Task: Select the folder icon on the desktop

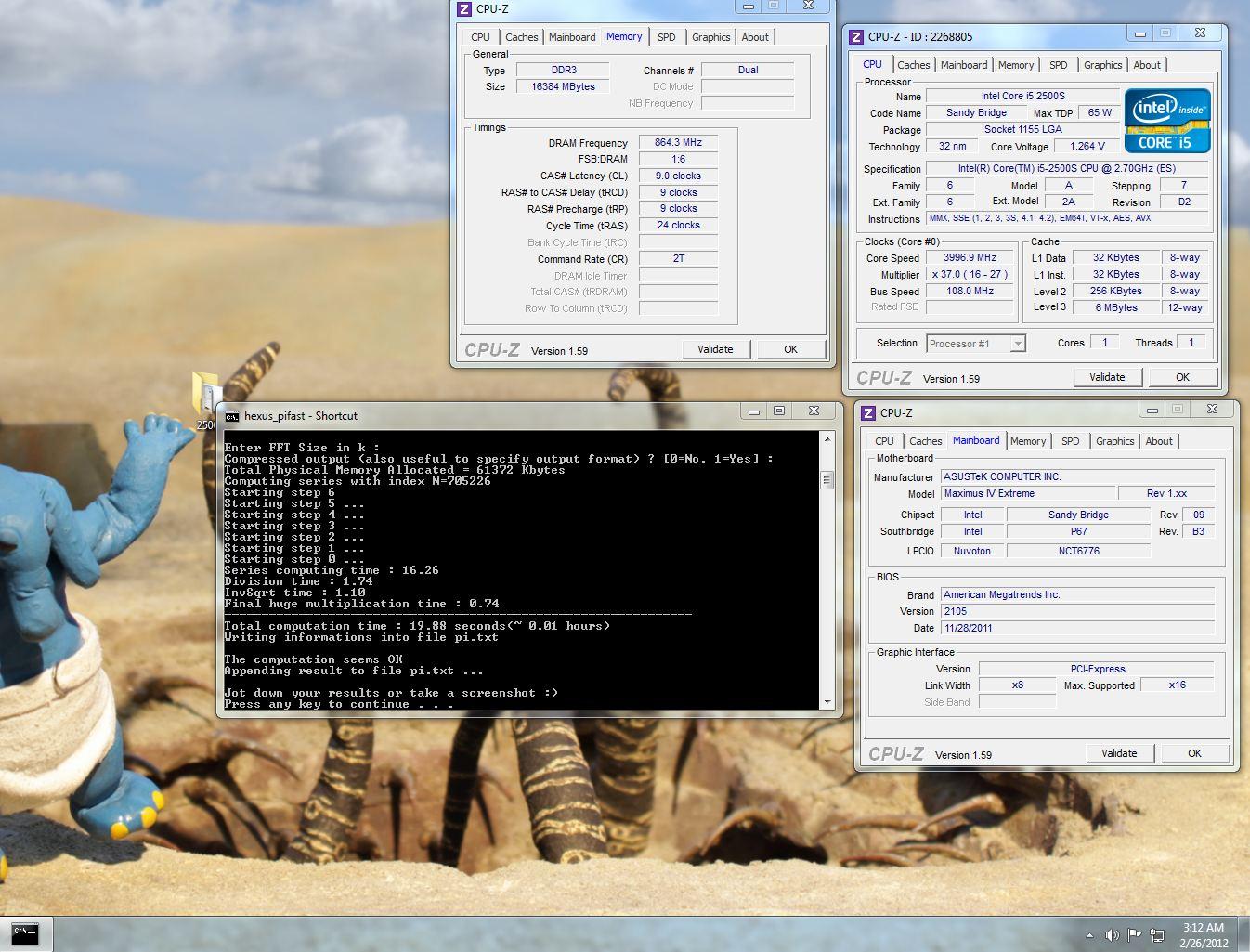Action: tap(205, 394)
